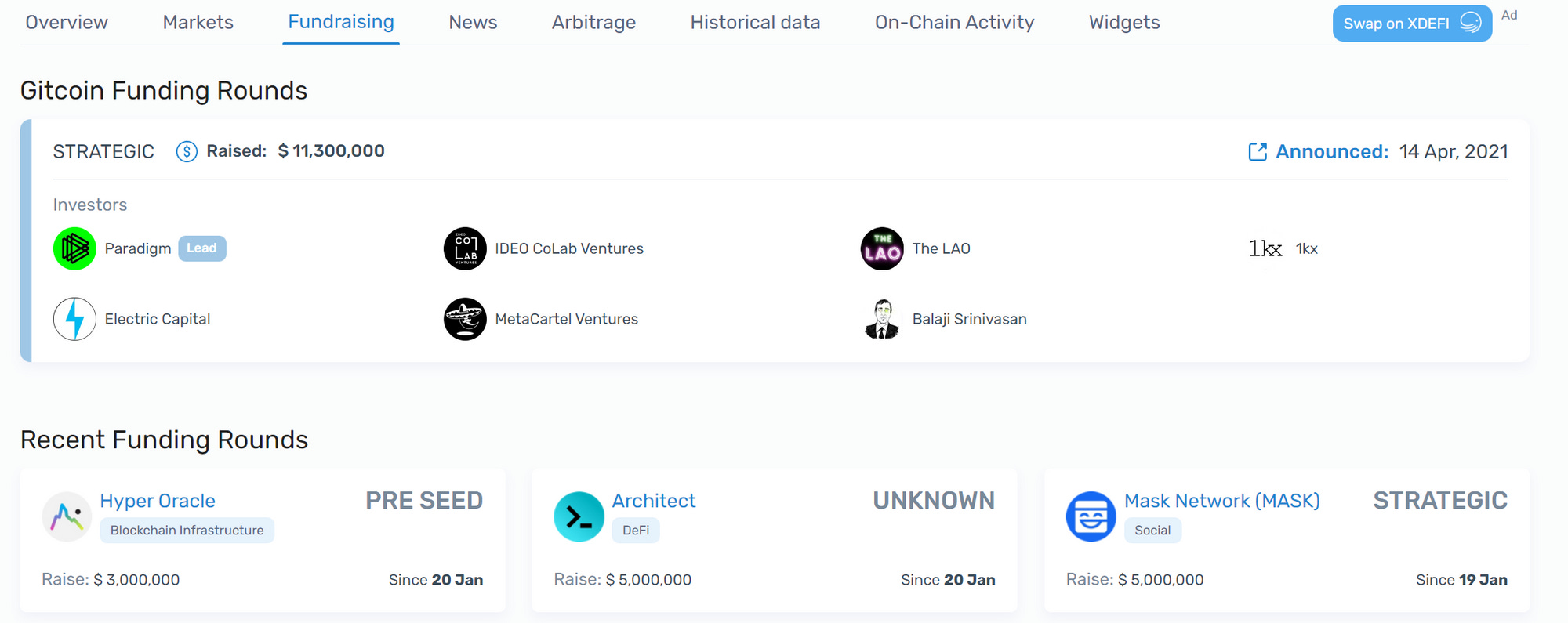The width and height of the screenshot is (1568, 623).
Task: Open Electric Capital investor page
Action: [x=158, y=319]
